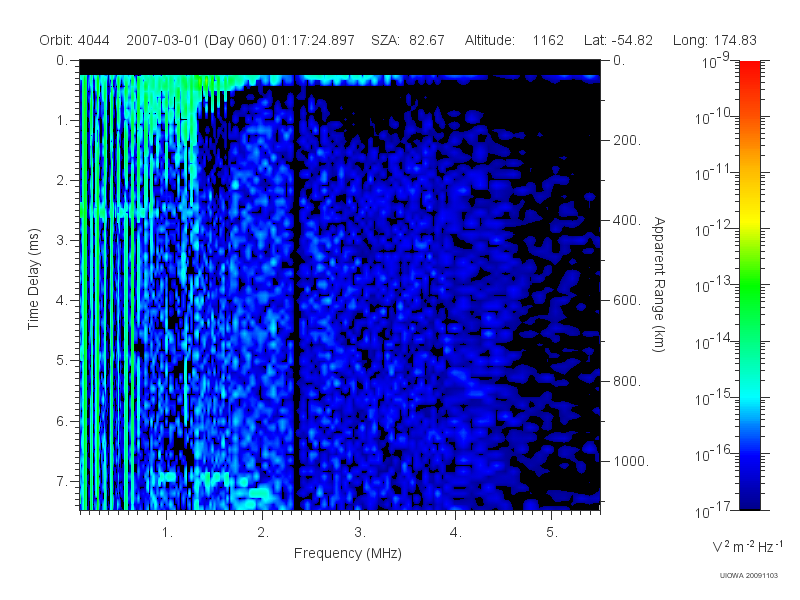This screenshot has width=800, height=600.
Task: Click the 10^-13 color scale label
Action: point(713,284)
